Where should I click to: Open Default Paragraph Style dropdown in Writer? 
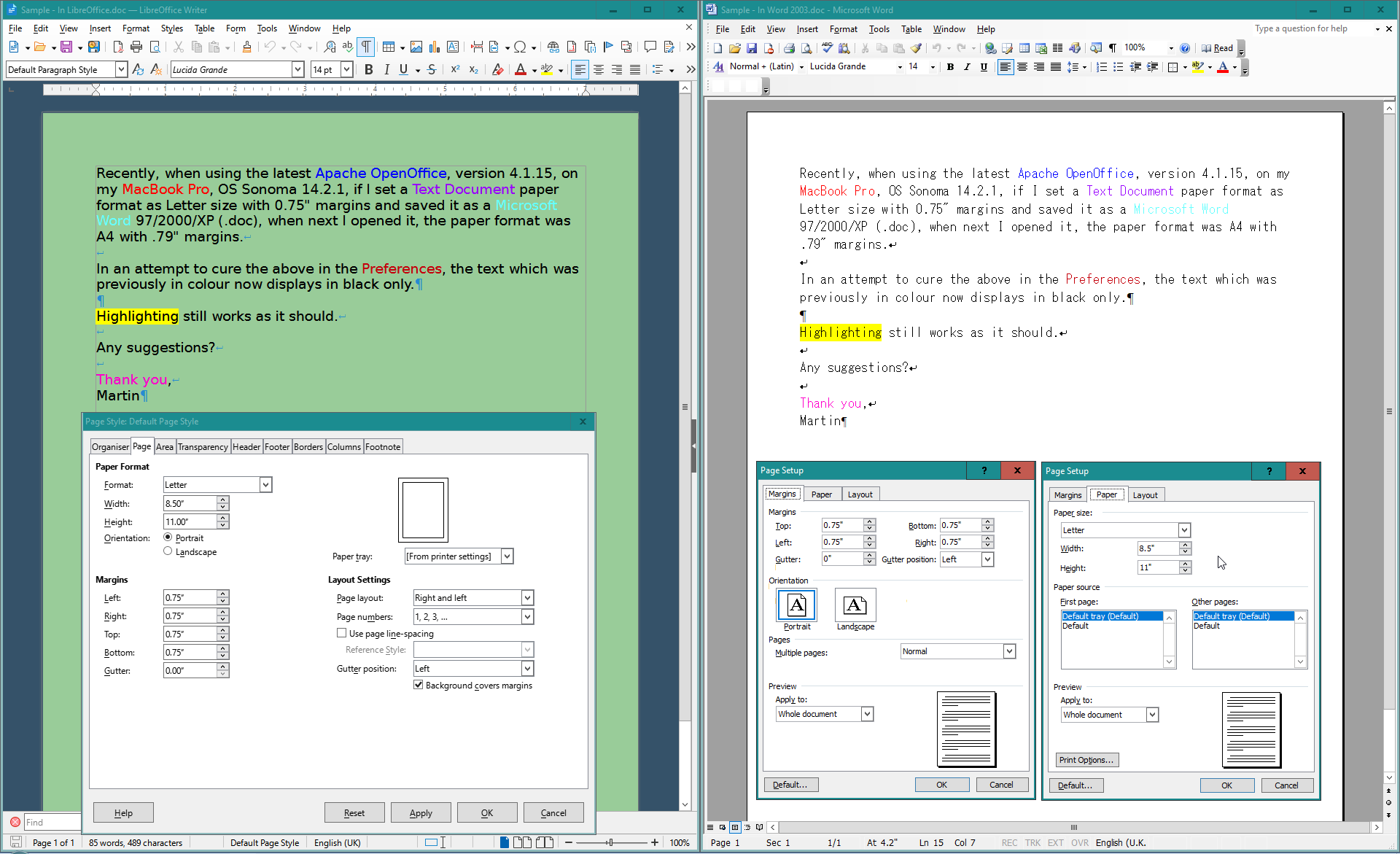pyautogui.click(x=121, y=69)
